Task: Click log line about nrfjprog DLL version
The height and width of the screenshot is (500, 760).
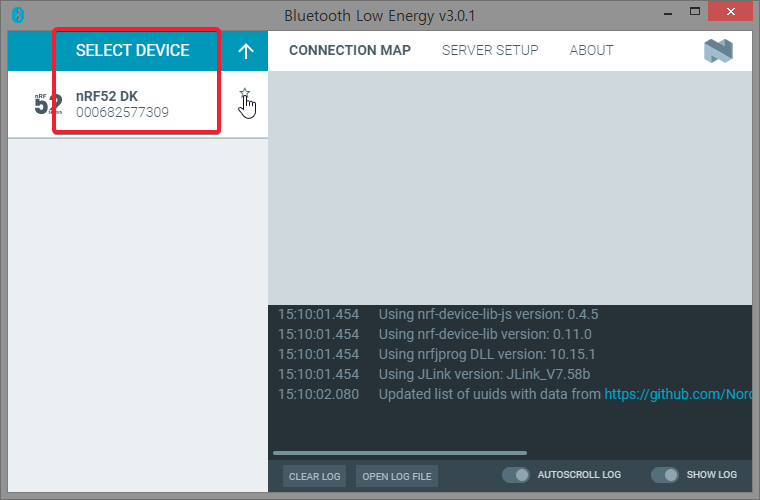Action: pos(487,354)
